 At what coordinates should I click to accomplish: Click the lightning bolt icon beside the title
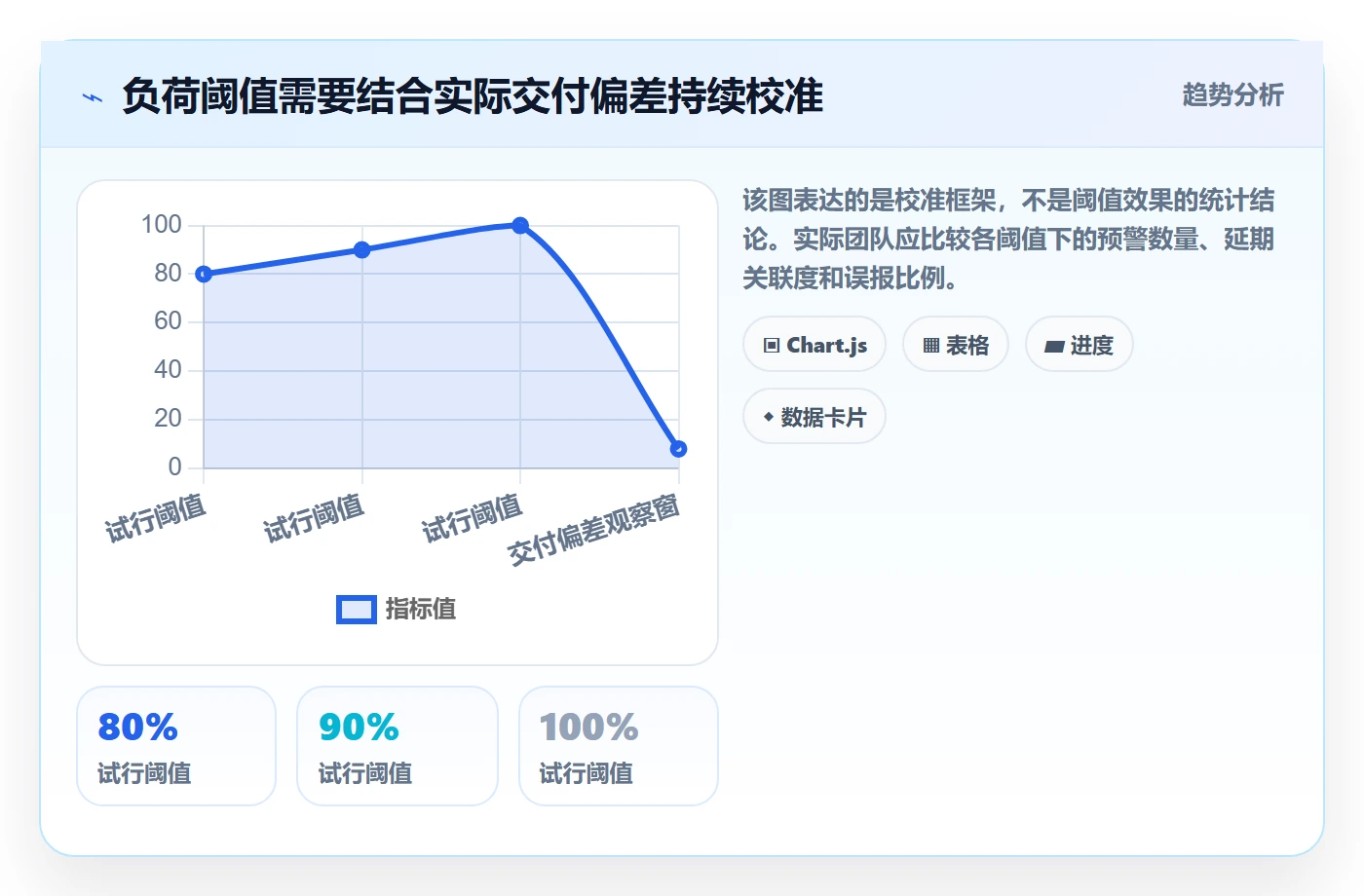coord(93,97)
